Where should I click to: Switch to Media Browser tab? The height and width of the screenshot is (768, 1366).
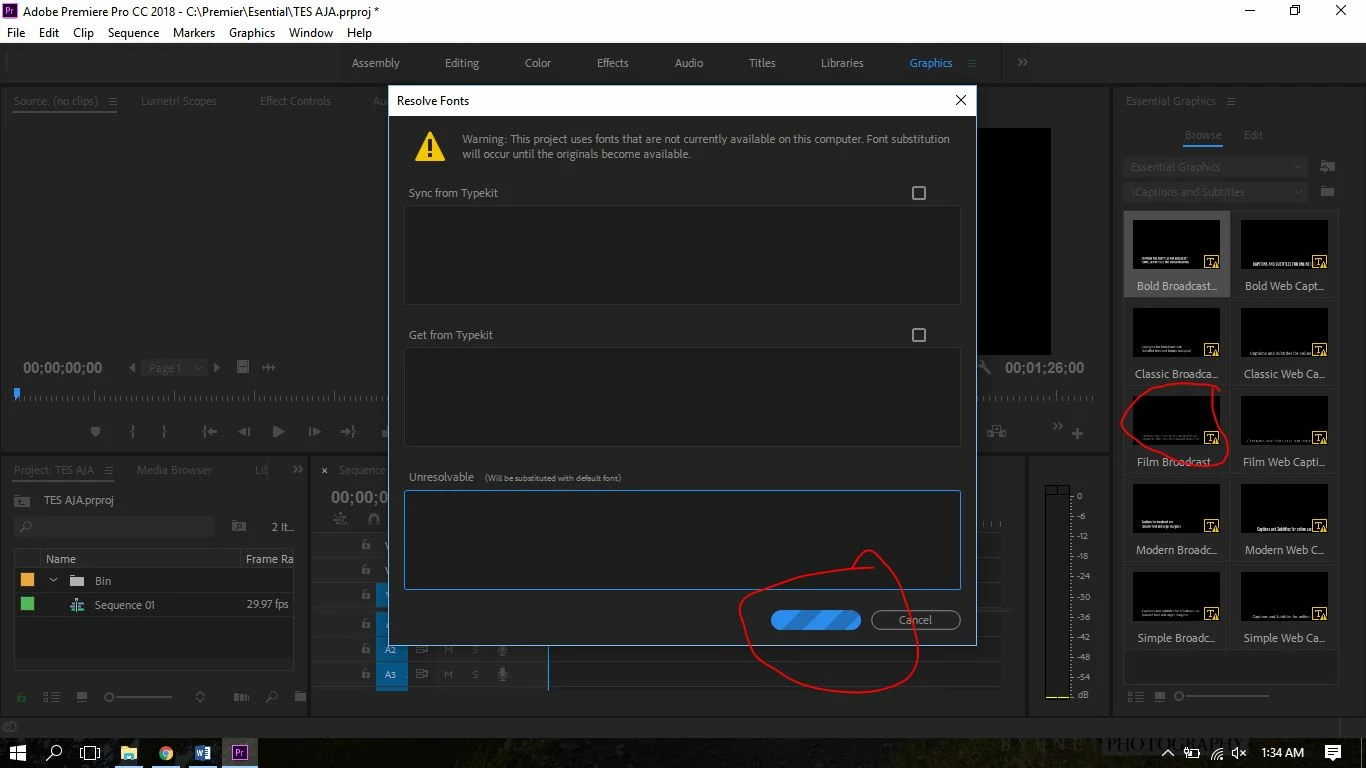(x=174, y=470)
